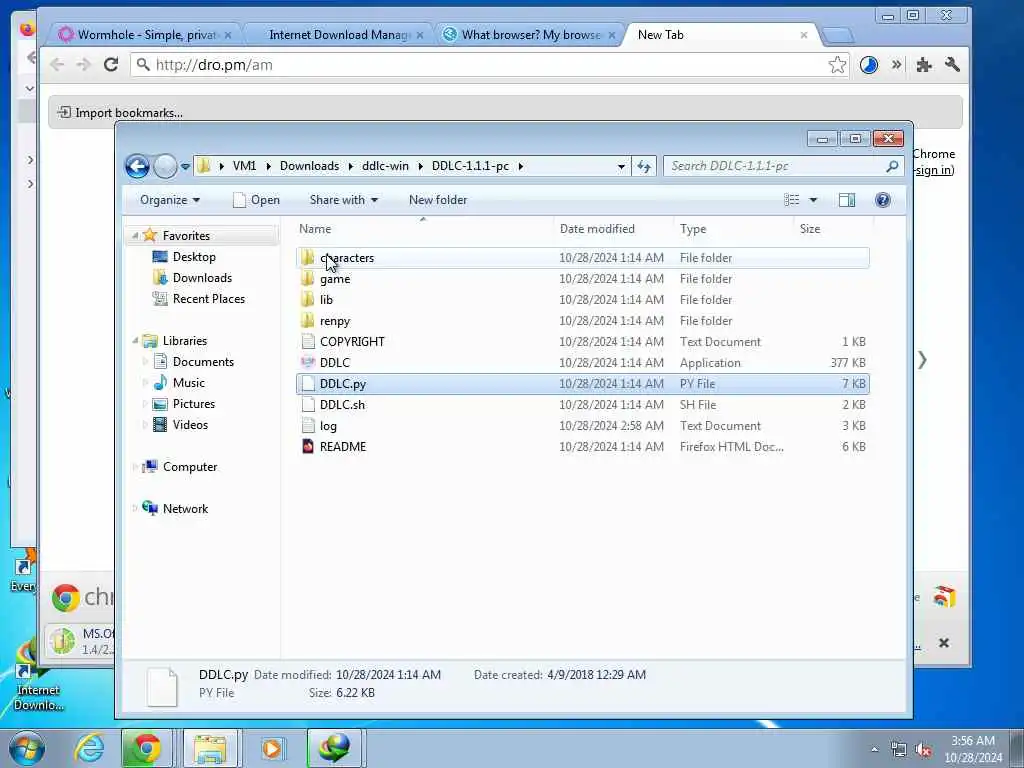1024x768 pixels.
Task: Sort by Type column header
Action: tap(693, 229)
